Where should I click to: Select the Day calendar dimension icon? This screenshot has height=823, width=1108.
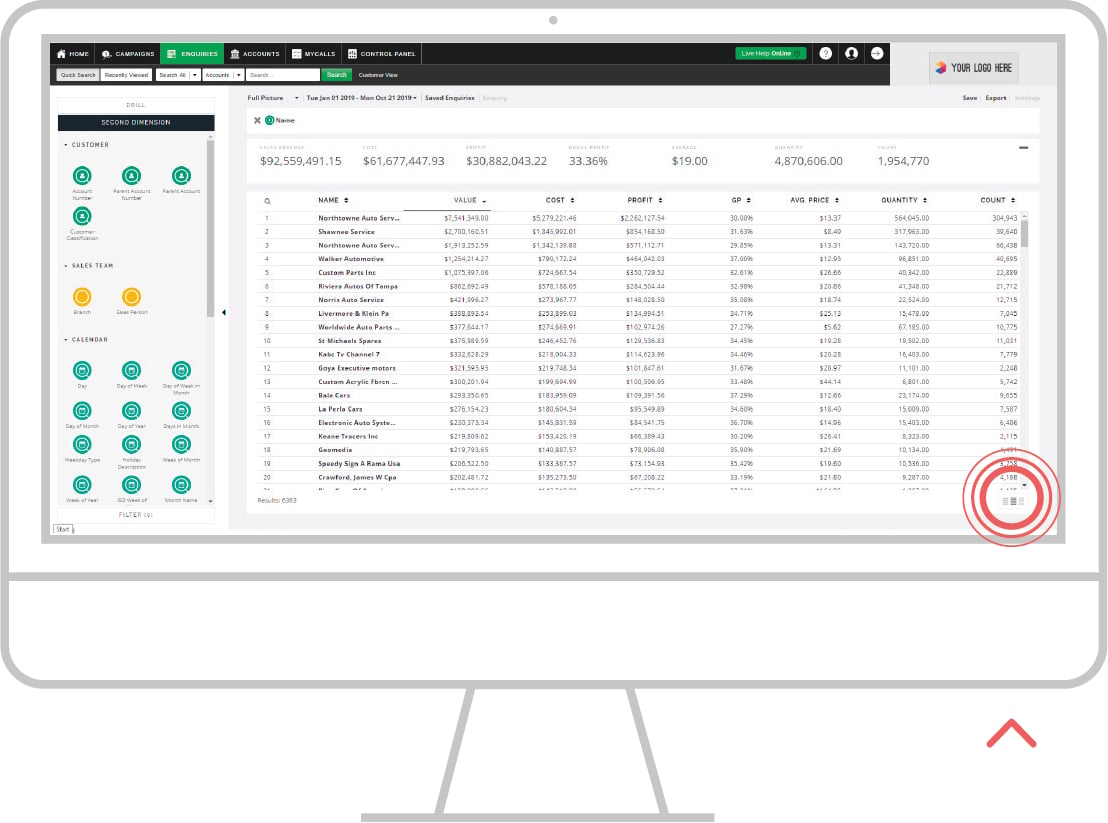coord(82,370)
